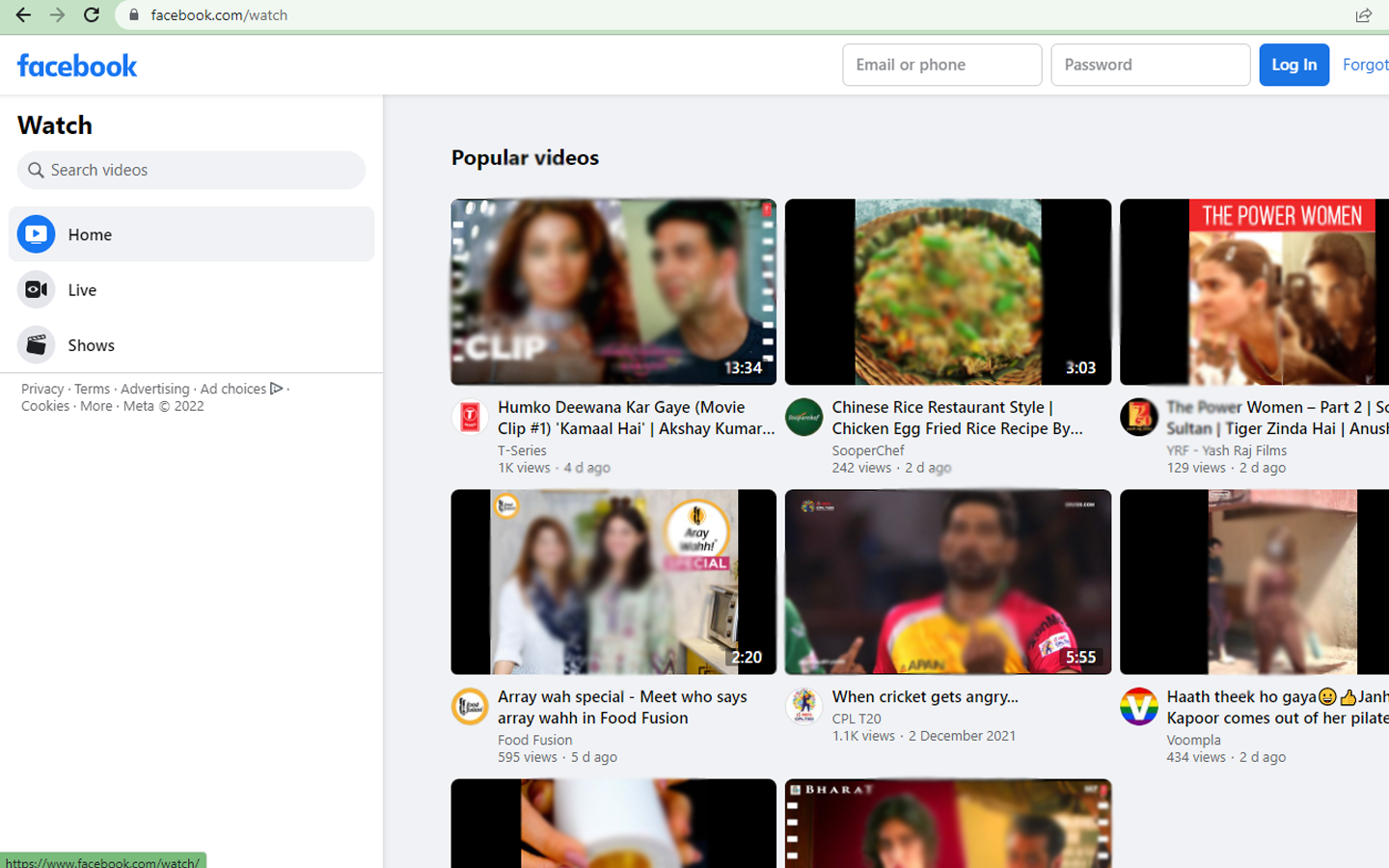Play the When cricket gets angry thumbnail
Screen dimensions: 1389x868
pos(948,582)
